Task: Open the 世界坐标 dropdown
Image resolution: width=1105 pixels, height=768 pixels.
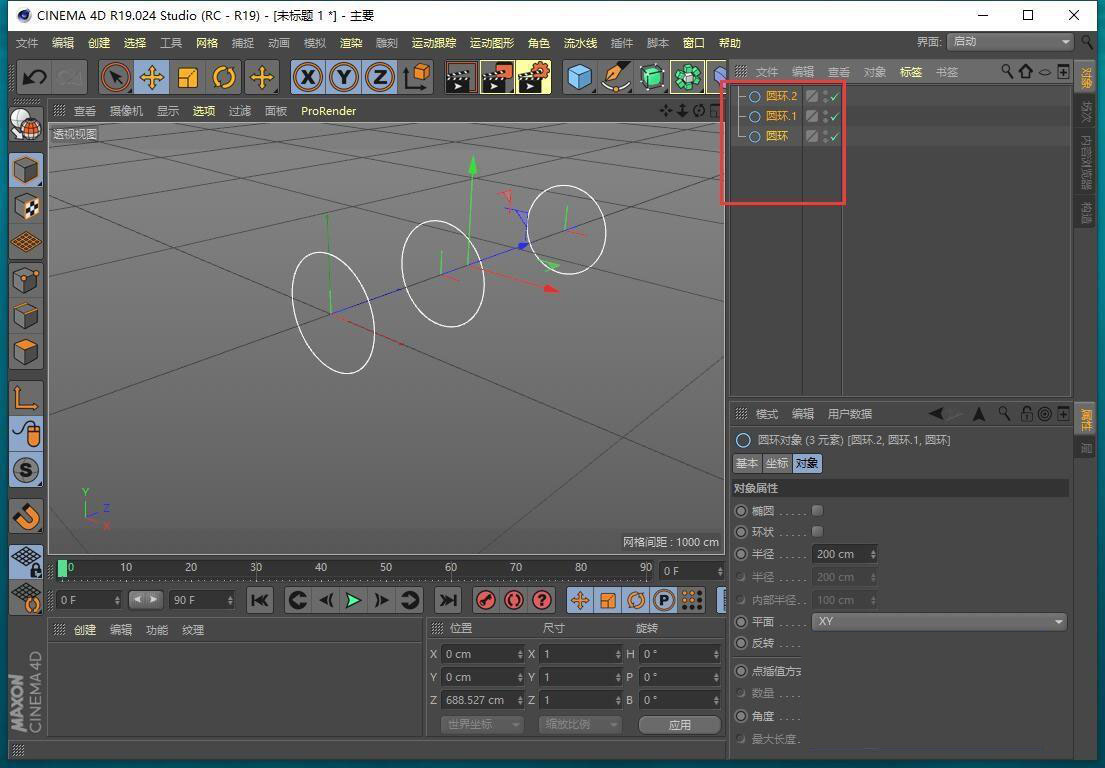Action: point(483,724)
